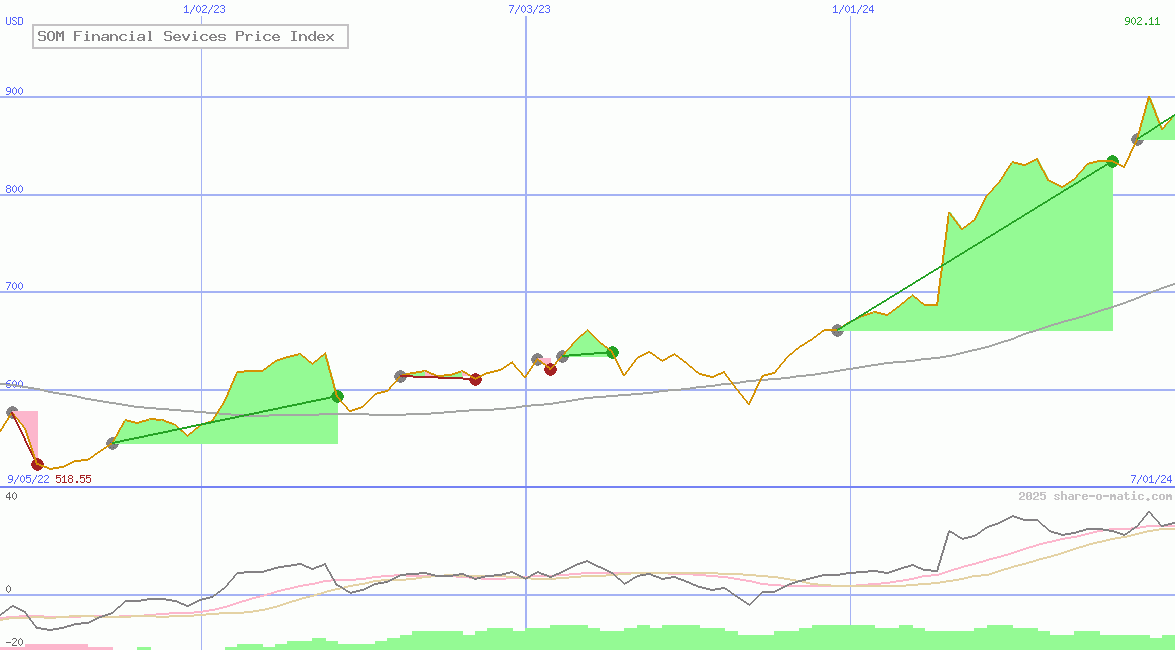This screenshot has width=1175, height=650.
Task: Click the 600 price axis label
Action: pyautogui.click(x=14, y=385)
